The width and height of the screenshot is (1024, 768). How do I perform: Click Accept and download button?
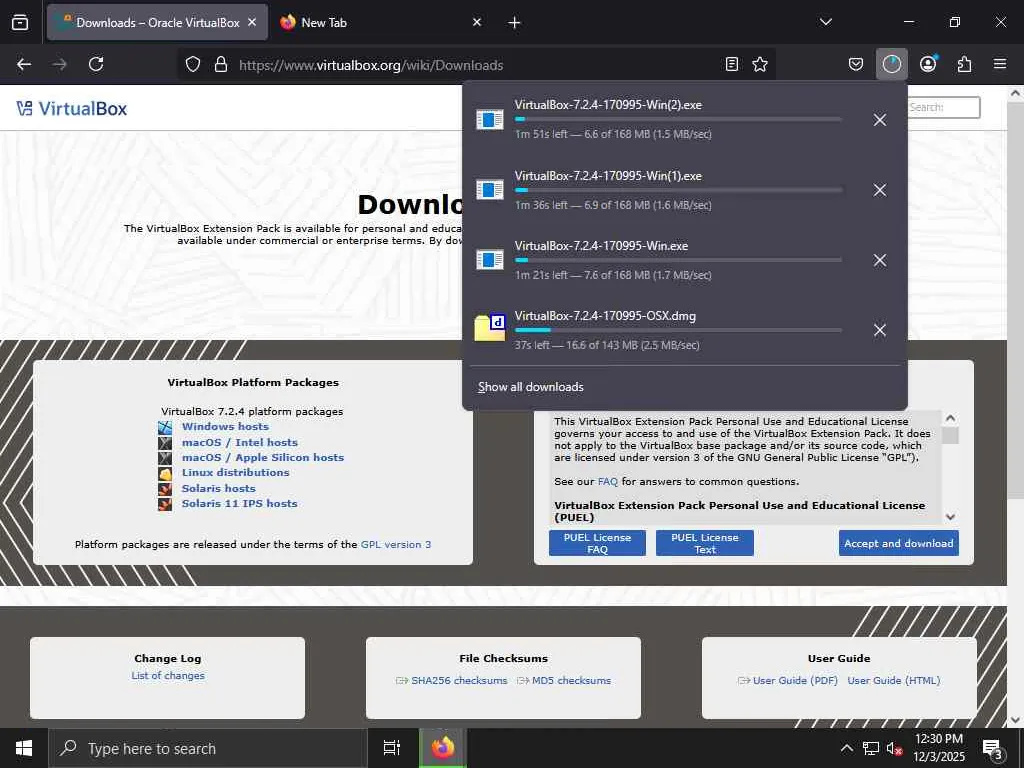click(899, 543)
